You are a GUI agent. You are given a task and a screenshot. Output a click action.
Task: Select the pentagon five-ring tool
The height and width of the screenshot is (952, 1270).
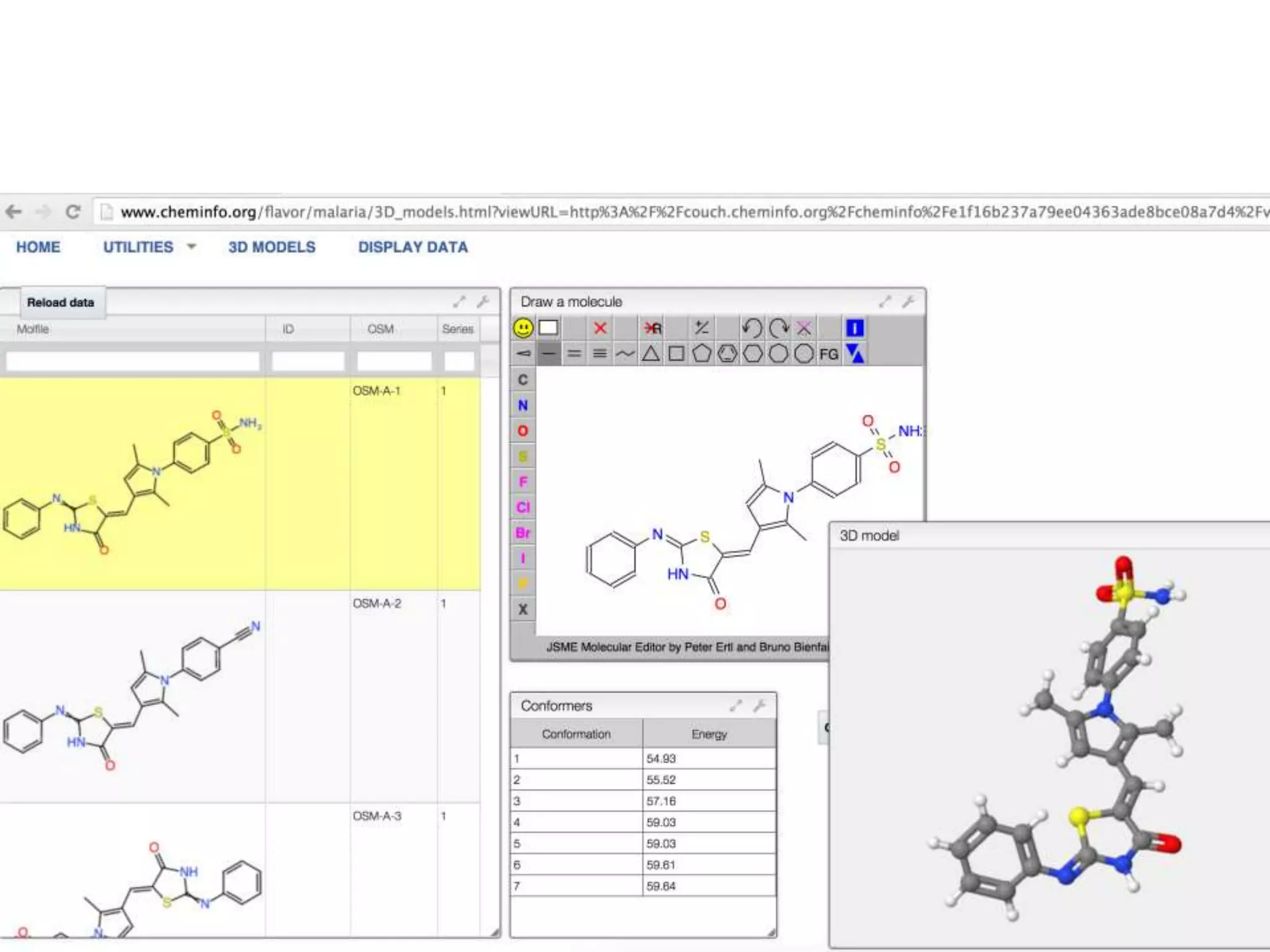tap(701, 354)
